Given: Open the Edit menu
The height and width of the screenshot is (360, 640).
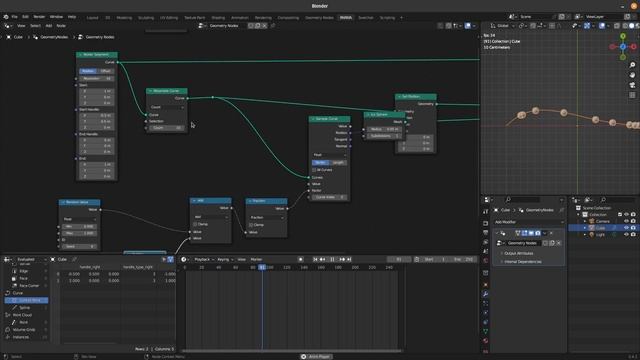Looking at the screenshot, I should (x=25, y=17).
